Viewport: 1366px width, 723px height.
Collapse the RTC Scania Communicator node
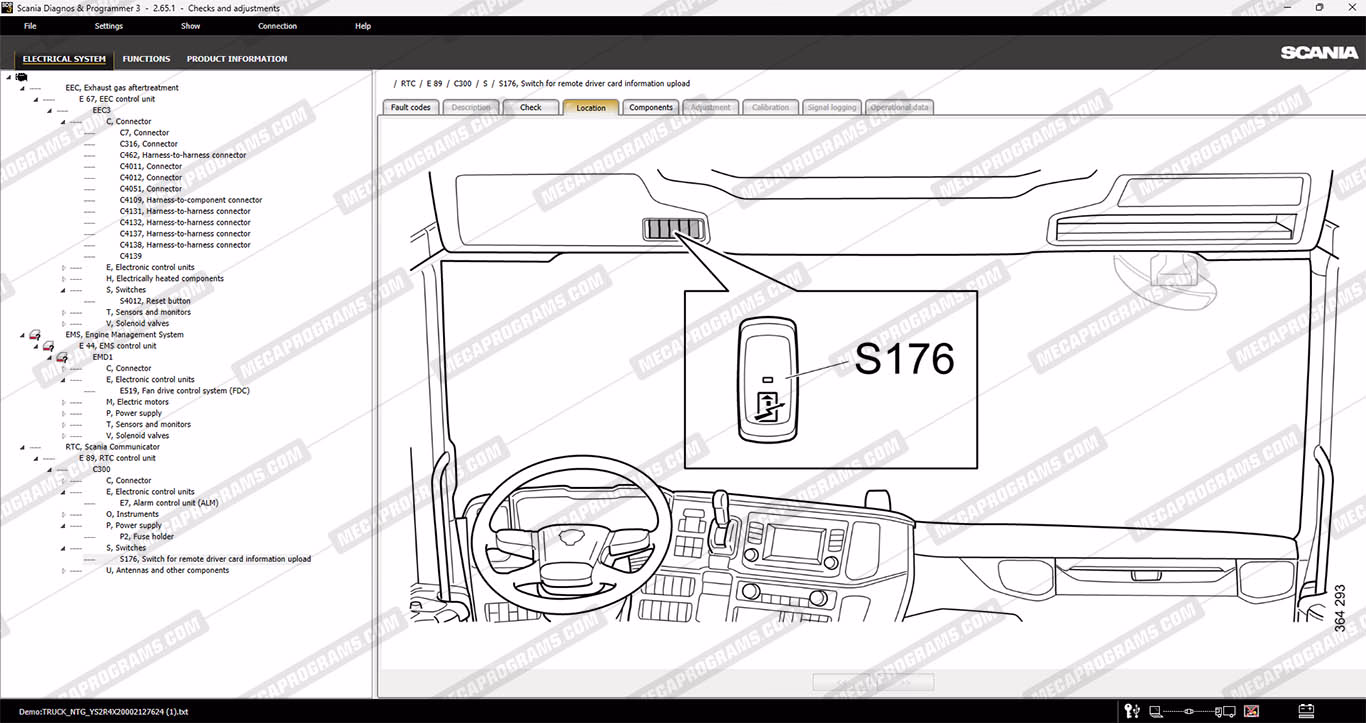pyautogui.click(x=22, y=447)
